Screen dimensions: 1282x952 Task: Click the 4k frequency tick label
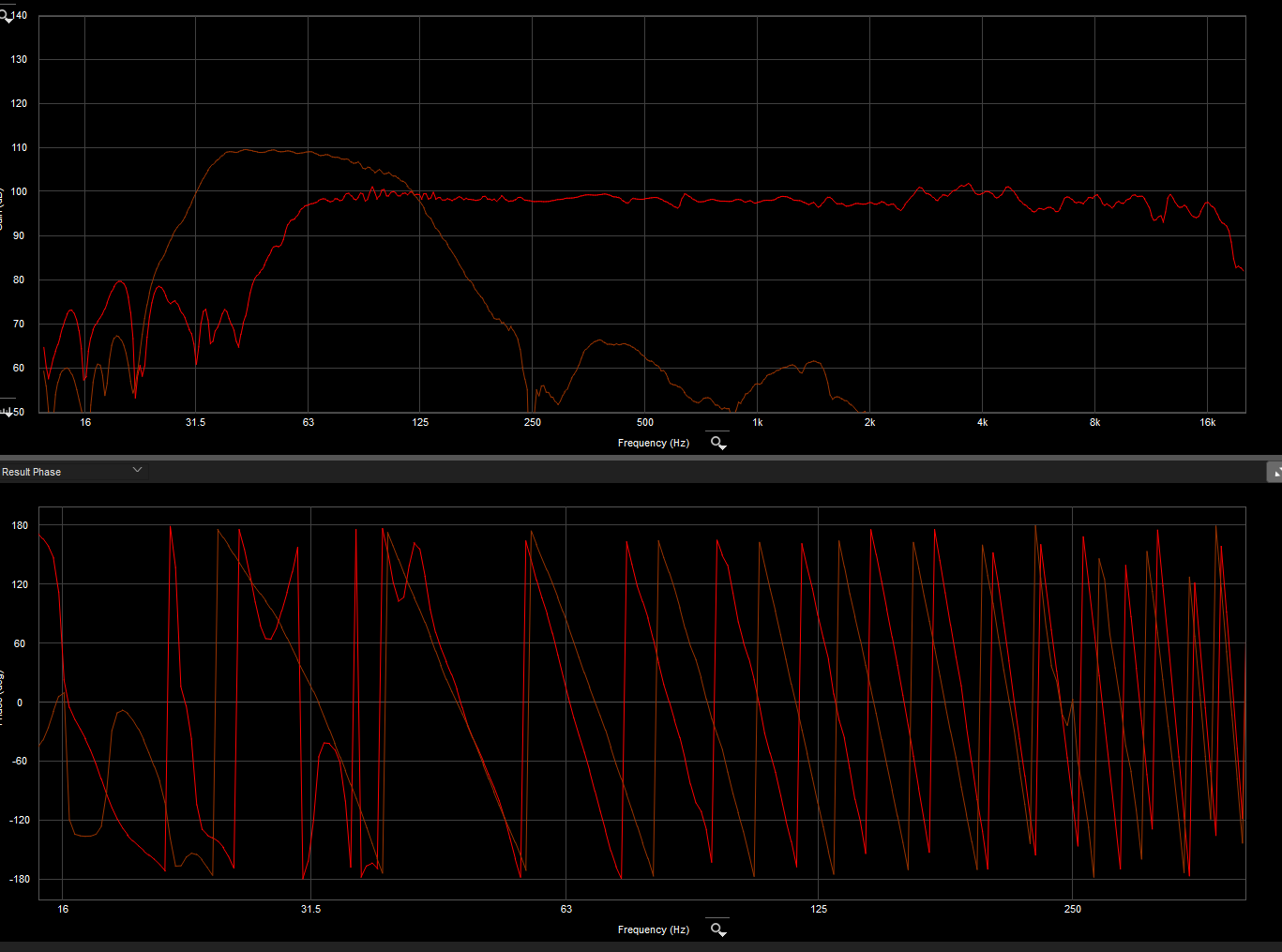coord(982,422)
